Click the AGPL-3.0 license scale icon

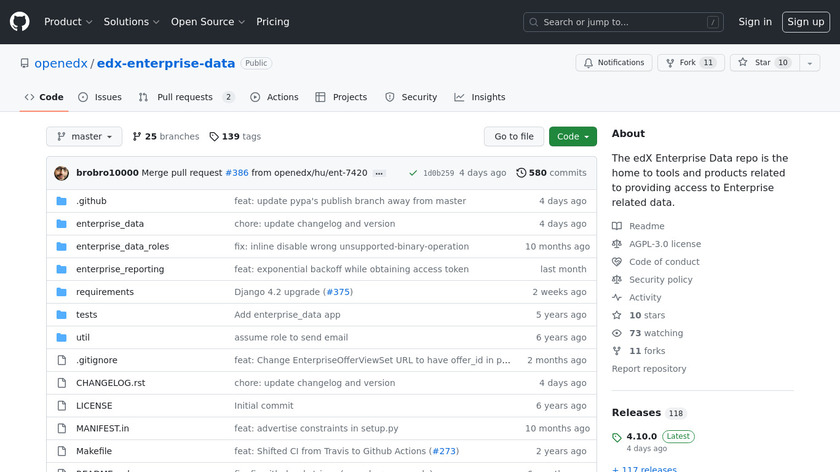click(617, 244)
